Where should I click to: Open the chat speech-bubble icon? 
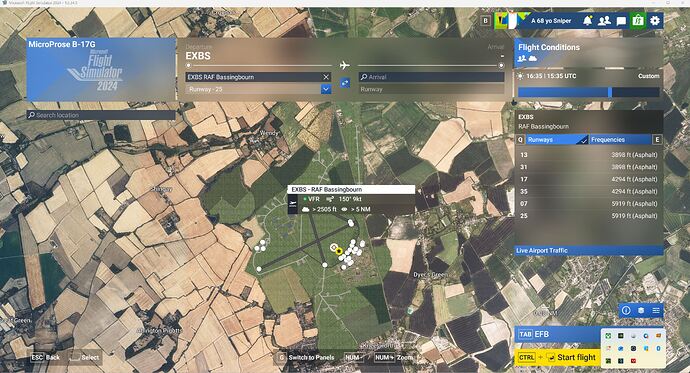pos(621,21)
